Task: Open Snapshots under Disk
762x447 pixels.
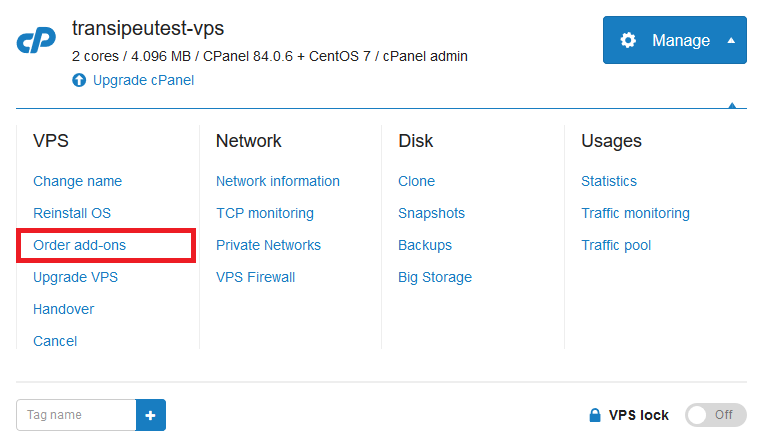Action: click(432, 213)
